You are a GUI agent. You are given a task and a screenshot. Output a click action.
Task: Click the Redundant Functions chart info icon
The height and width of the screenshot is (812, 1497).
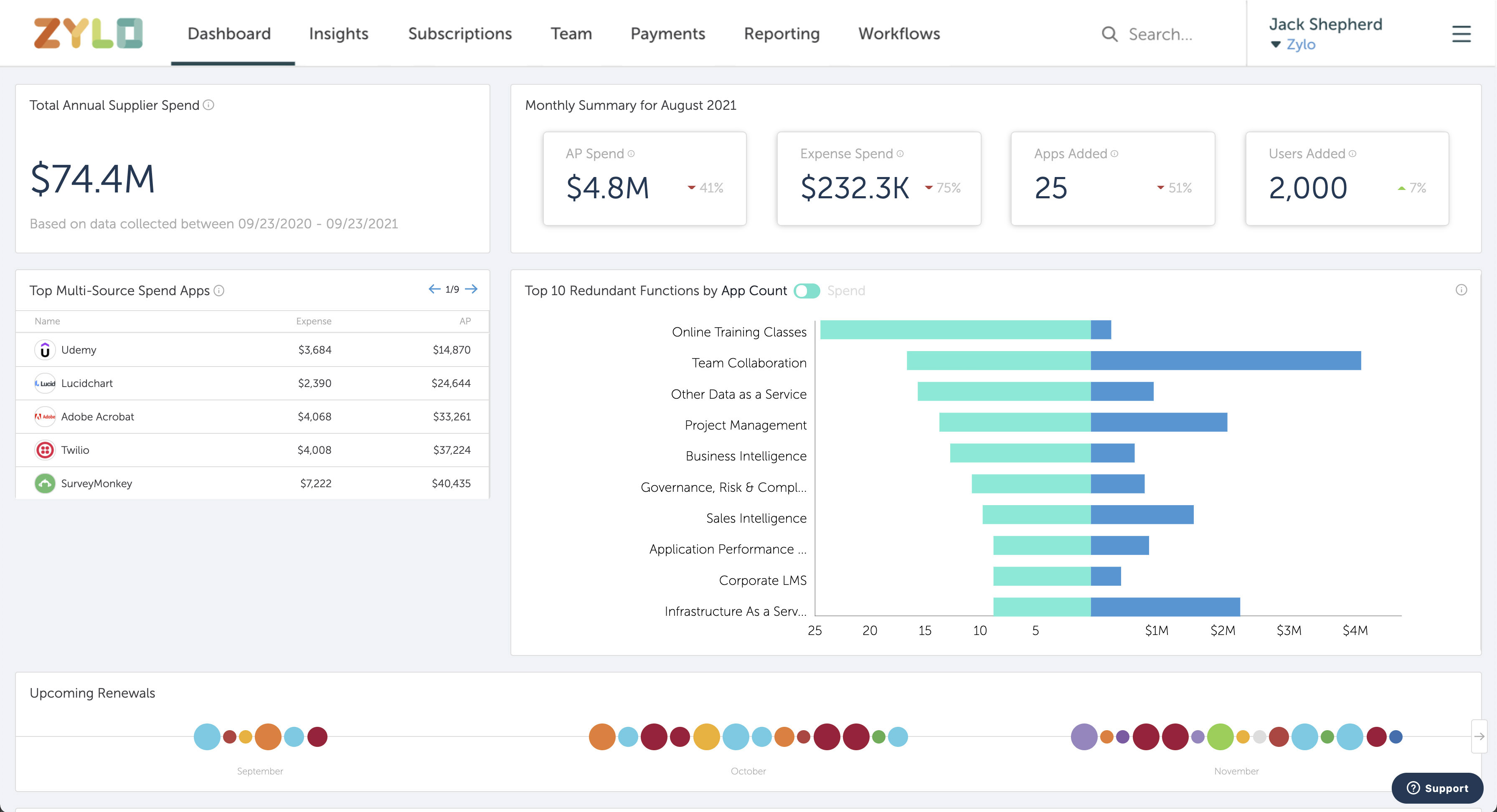[1461, 290]
